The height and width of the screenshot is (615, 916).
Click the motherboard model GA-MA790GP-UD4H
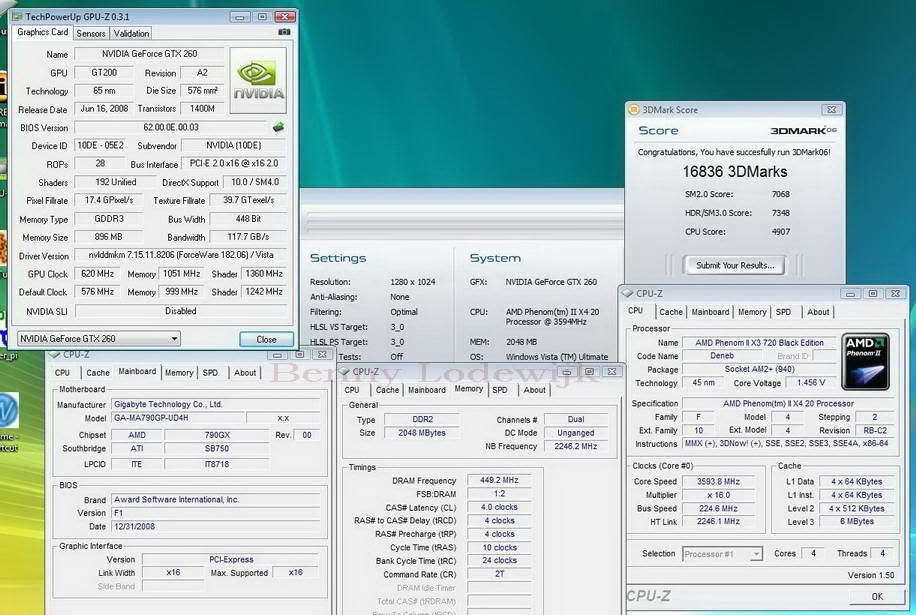pyautogui.click(x=178, y=418)
